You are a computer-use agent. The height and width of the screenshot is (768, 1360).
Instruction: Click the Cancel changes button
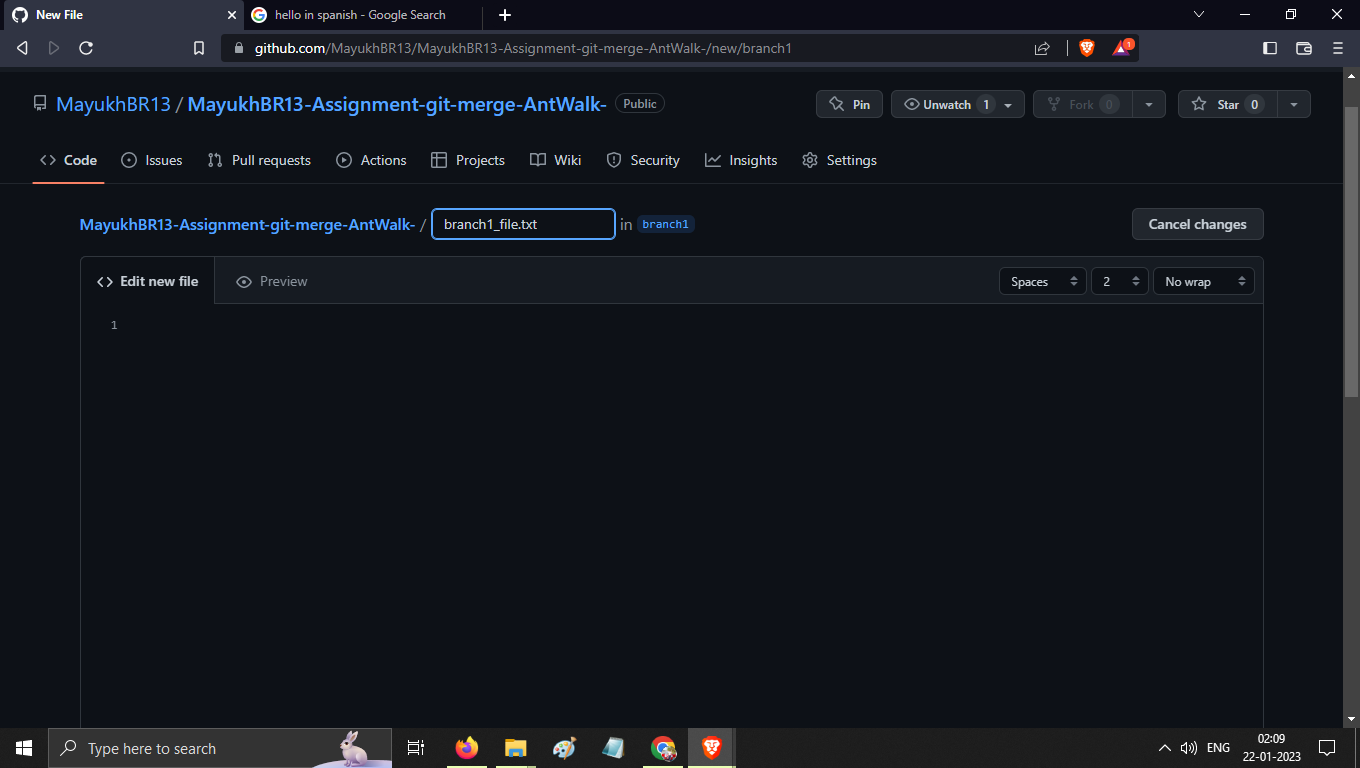pyautogui.click(x=1197, y=224)
